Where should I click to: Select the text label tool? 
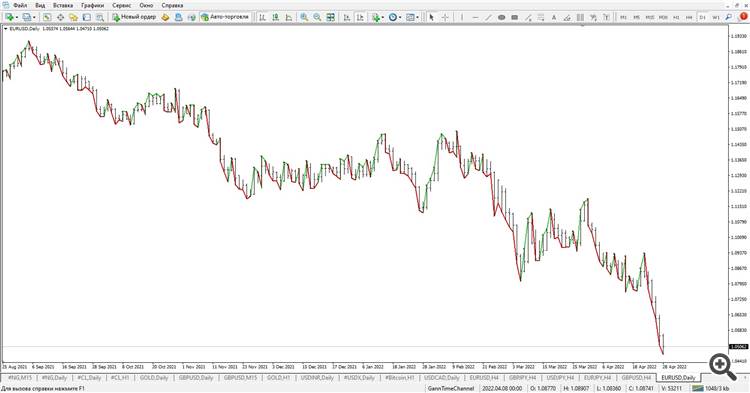click(x=553, y=17)
